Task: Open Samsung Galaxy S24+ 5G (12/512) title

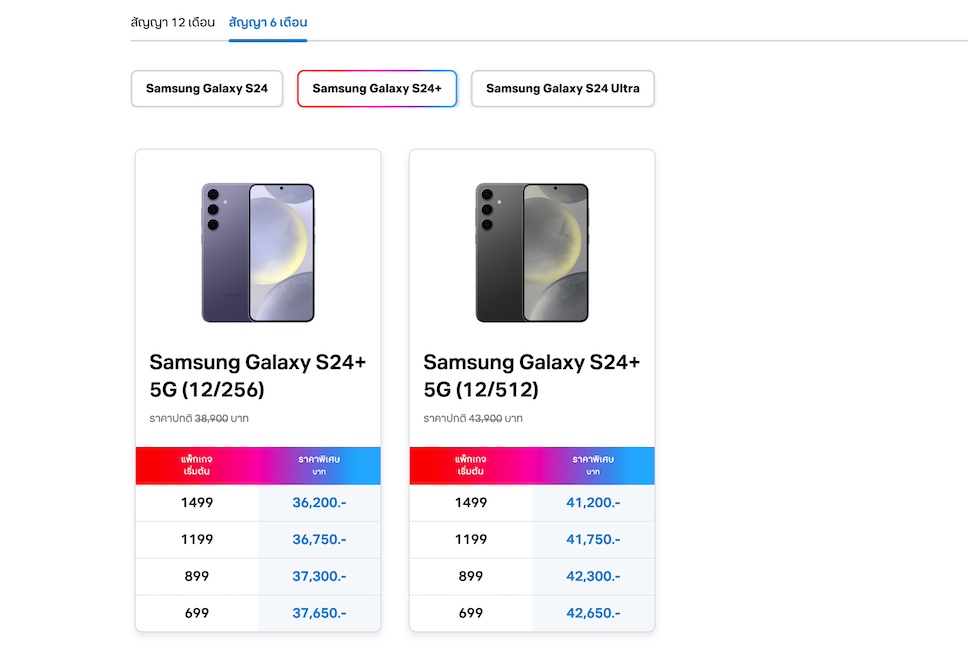Action: 532,375
